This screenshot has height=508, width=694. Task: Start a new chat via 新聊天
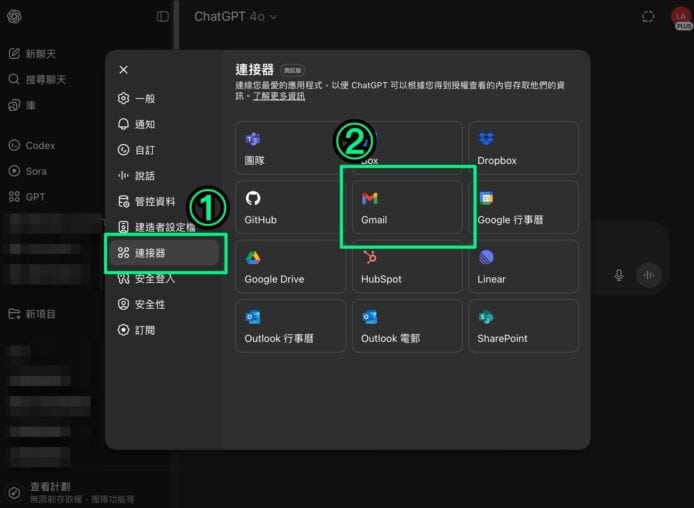(32, 54)
